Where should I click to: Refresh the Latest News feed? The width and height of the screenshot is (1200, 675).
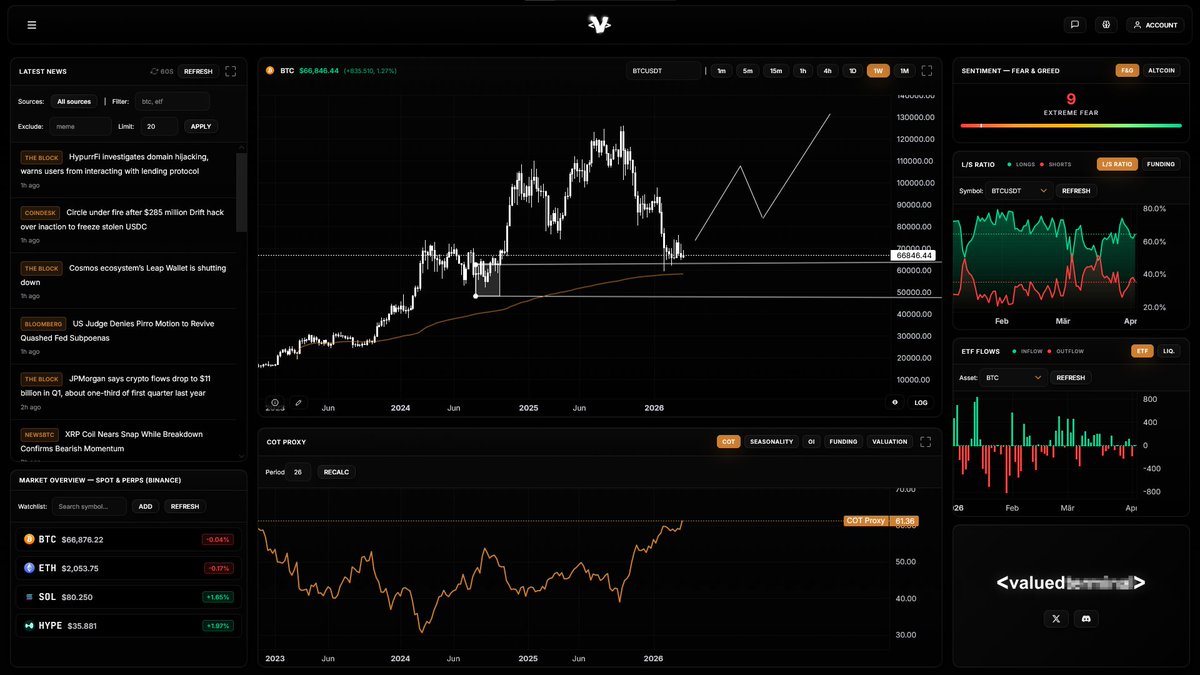(x=198, y=71)
